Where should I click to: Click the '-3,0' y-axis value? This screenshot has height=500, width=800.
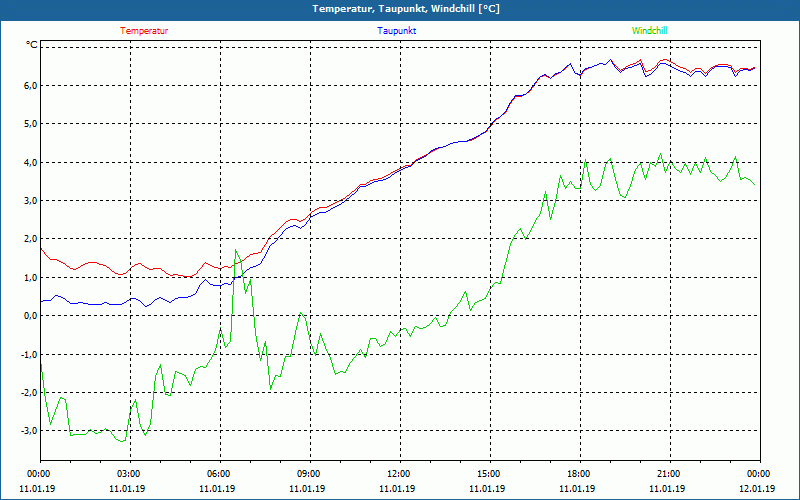pyautogui.click(x=29, y=431)
